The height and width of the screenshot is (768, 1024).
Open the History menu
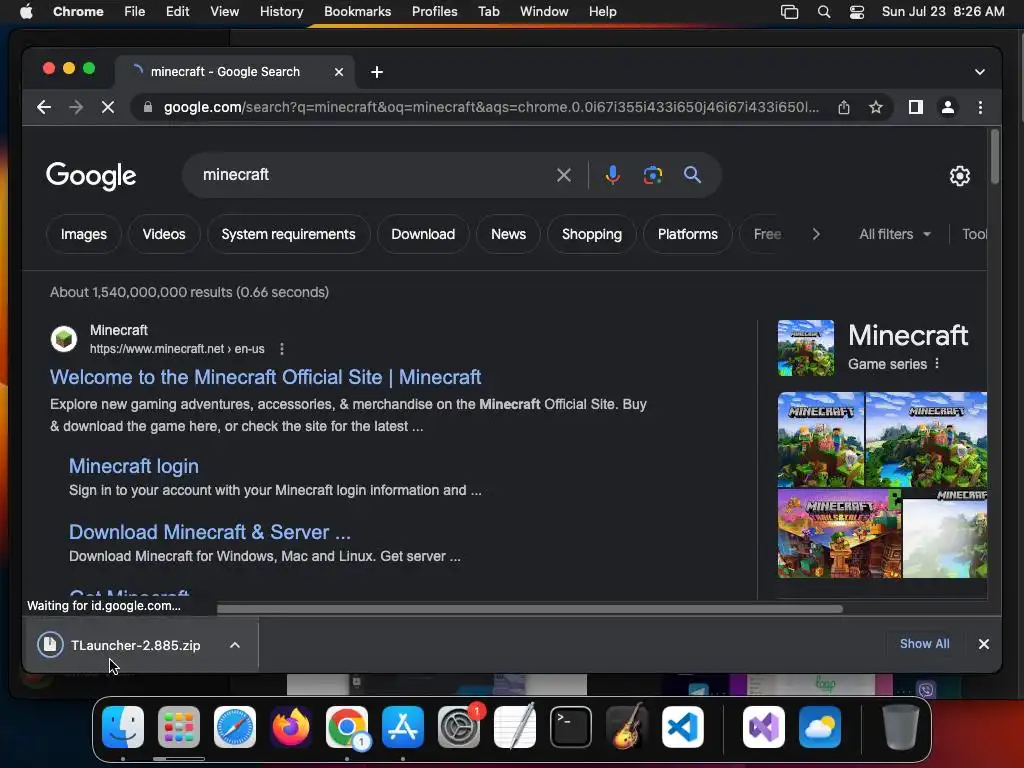point(281,12)
